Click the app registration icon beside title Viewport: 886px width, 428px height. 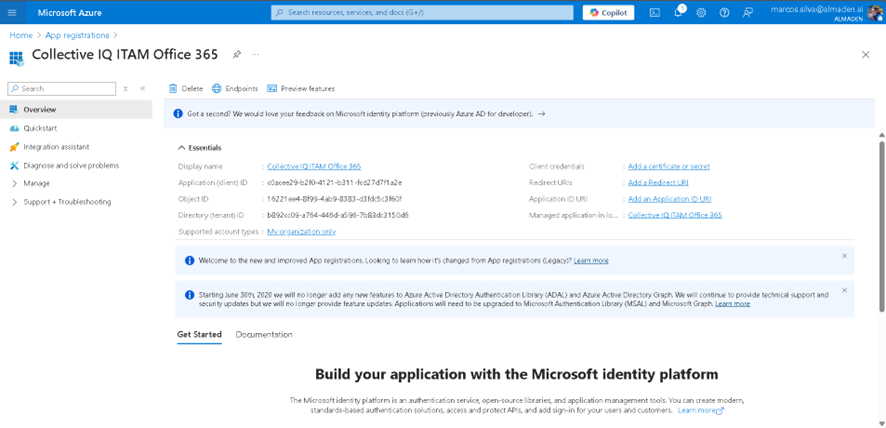click(17, 58)
